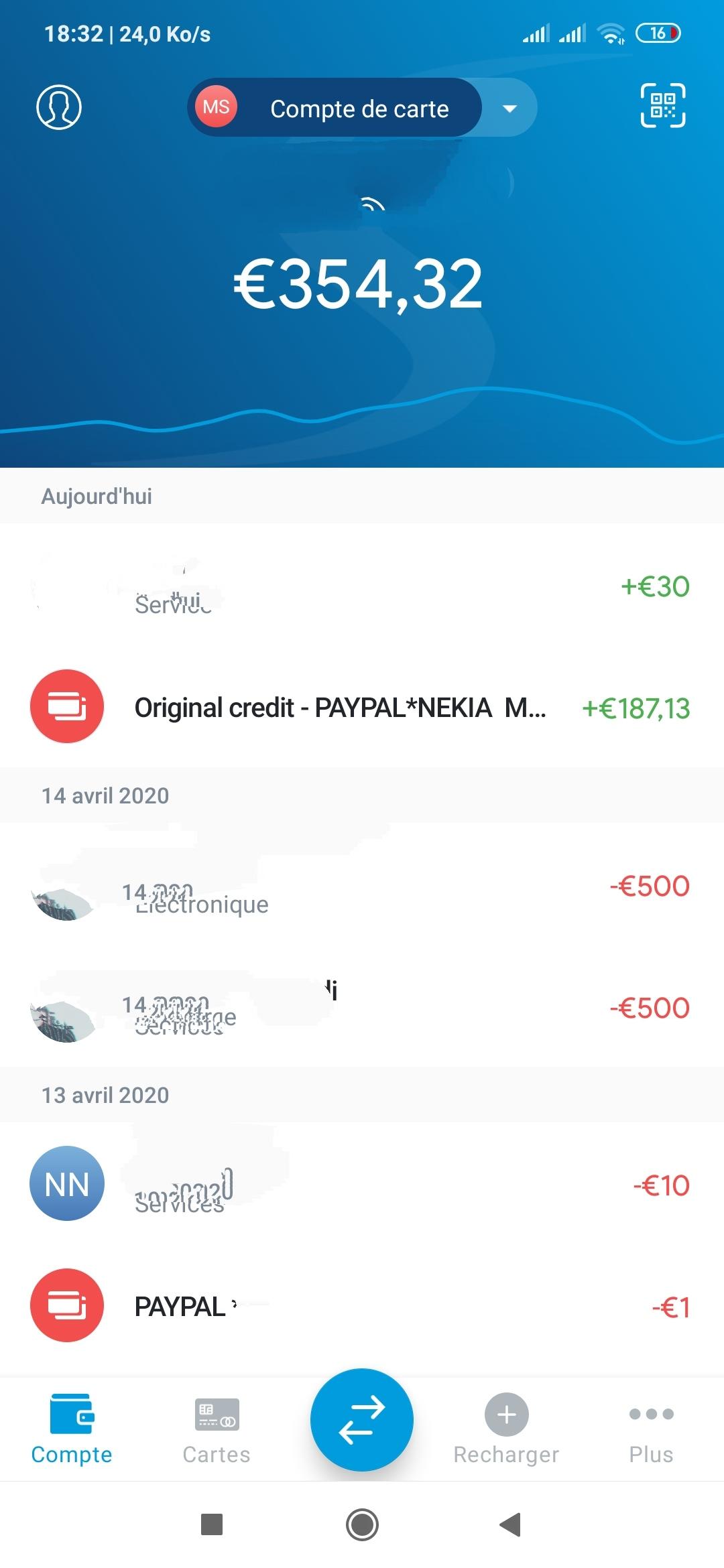Tap the QR code scanner icon
Viewport: 724px width, 1568px height.
point(663,106)
